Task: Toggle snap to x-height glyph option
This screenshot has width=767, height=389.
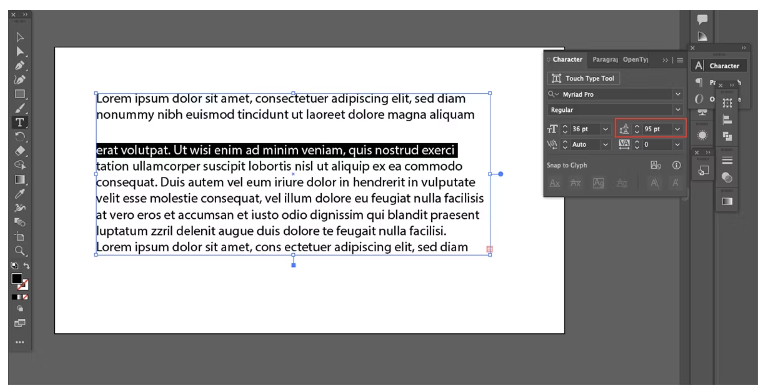Action: (576, 183)
